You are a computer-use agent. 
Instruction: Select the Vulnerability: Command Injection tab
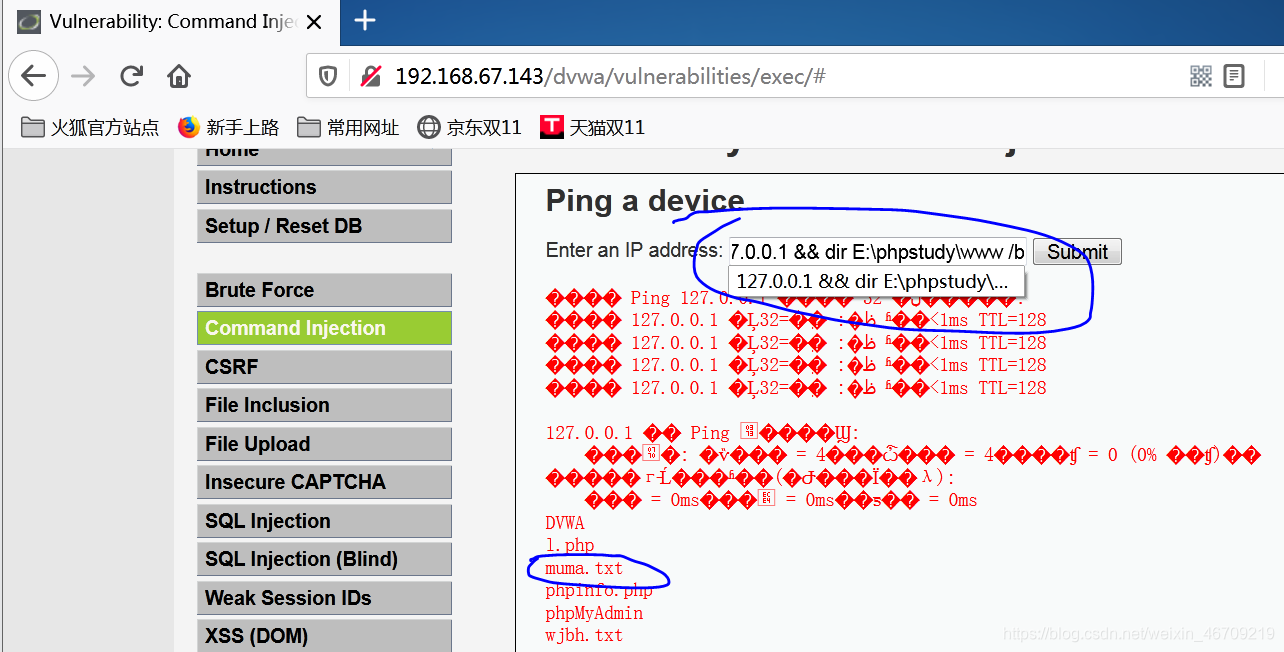(172, 21)
